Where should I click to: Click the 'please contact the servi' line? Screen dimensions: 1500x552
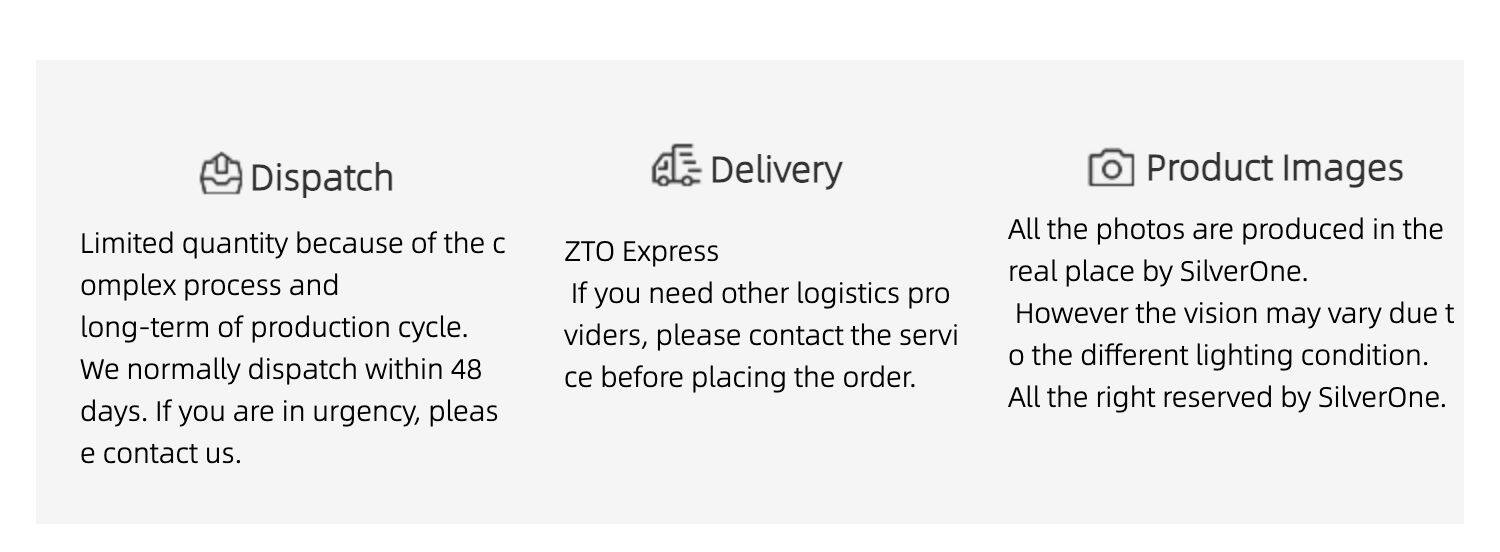click(760, 336)
